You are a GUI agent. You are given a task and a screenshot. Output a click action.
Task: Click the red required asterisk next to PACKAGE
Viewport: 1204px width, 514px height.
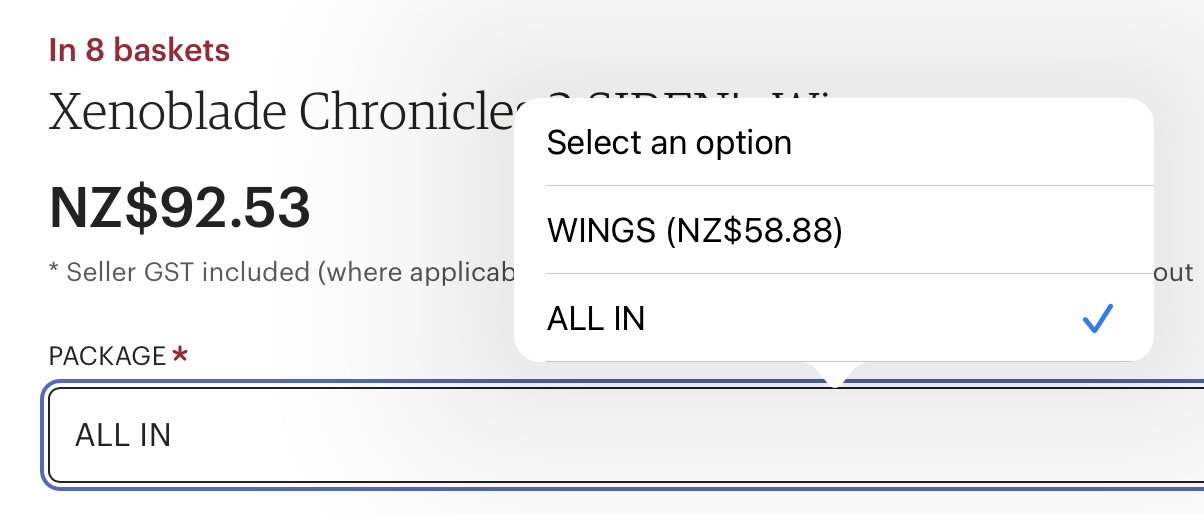coord(180,355)
